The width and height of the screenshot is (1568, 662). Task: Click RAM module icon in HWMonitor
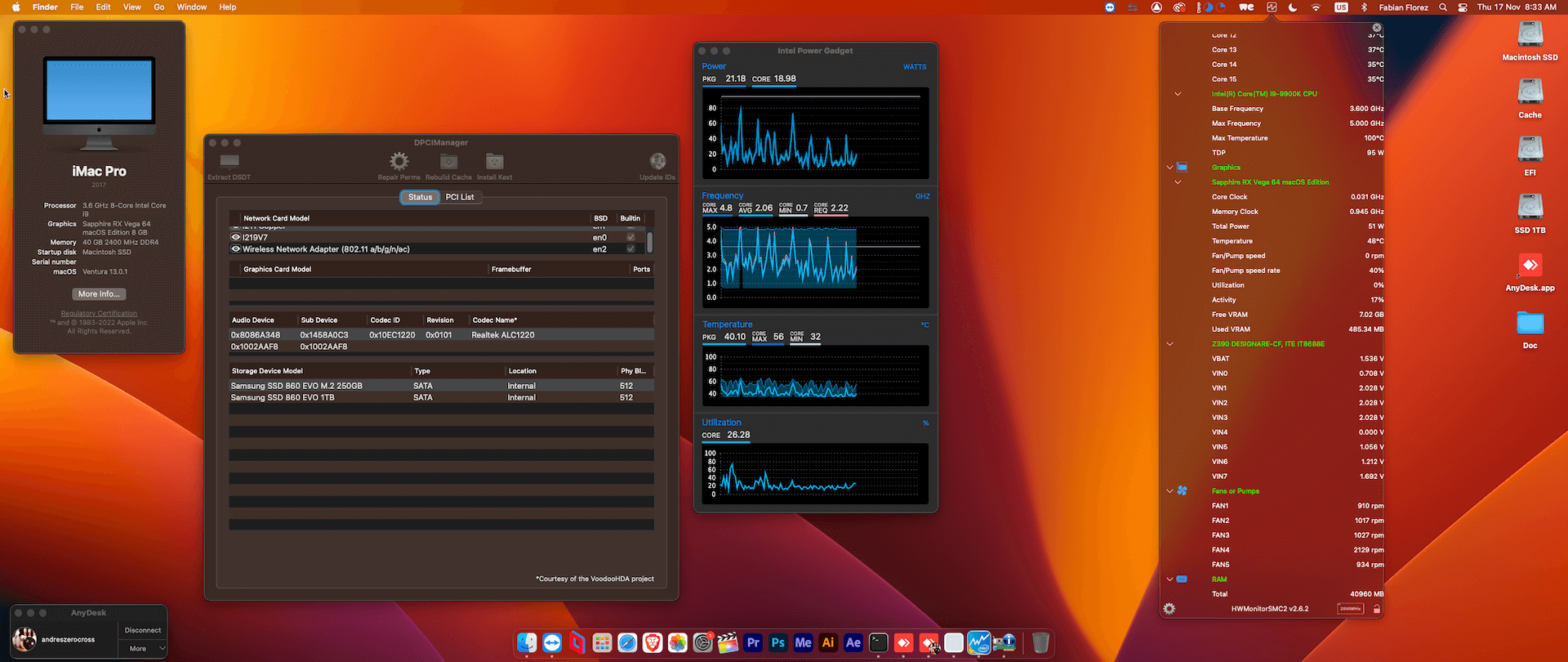[1182, 579]
